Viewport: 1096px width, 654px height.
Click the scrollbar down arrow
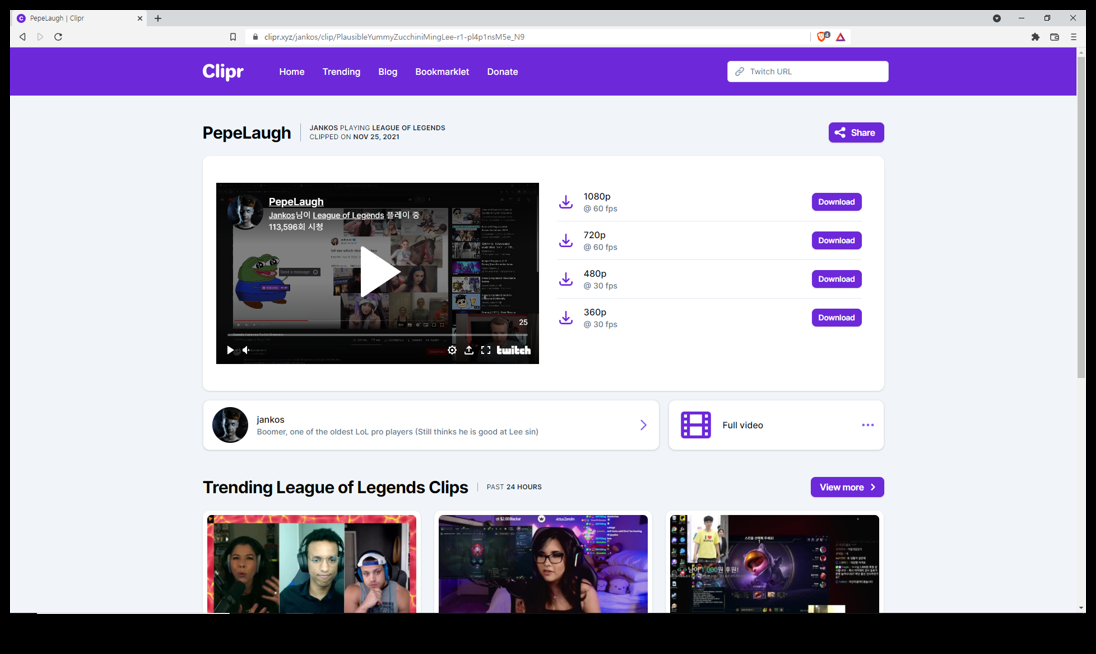(x=1081, y=608)
